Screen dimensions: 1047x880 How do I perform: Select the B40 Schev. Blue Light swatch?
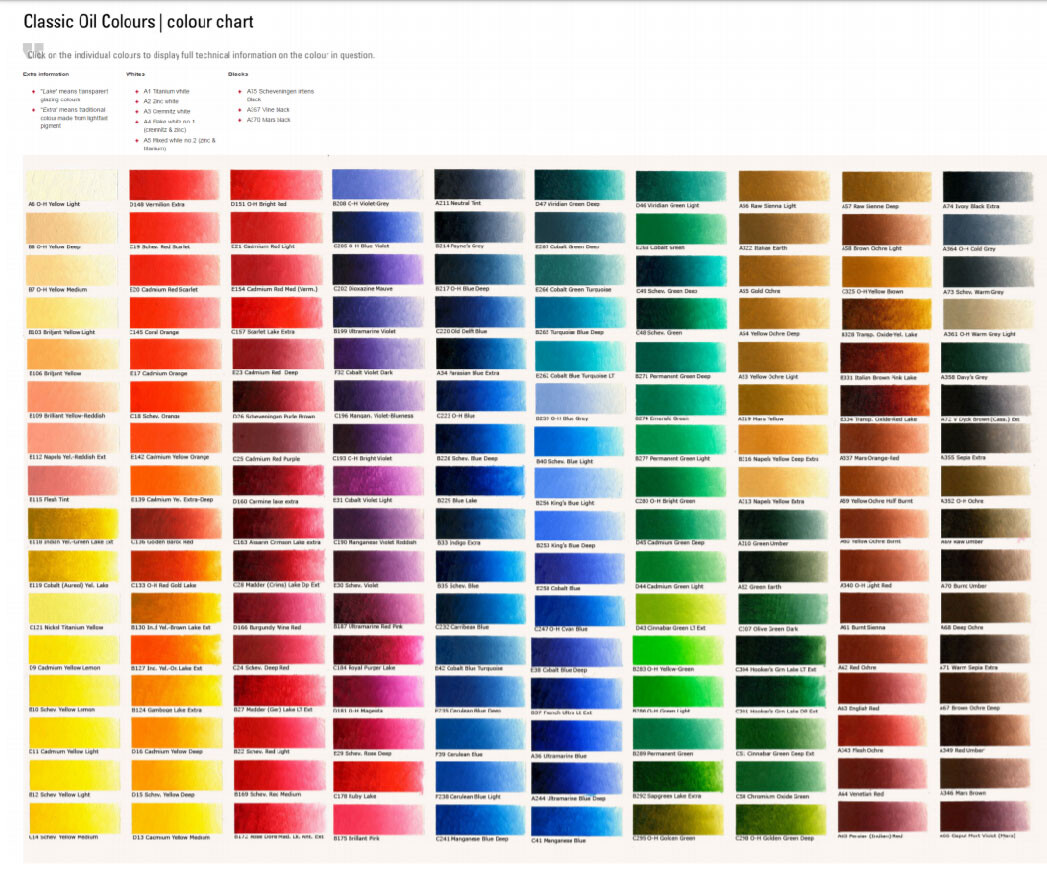[x=580, y=441]
